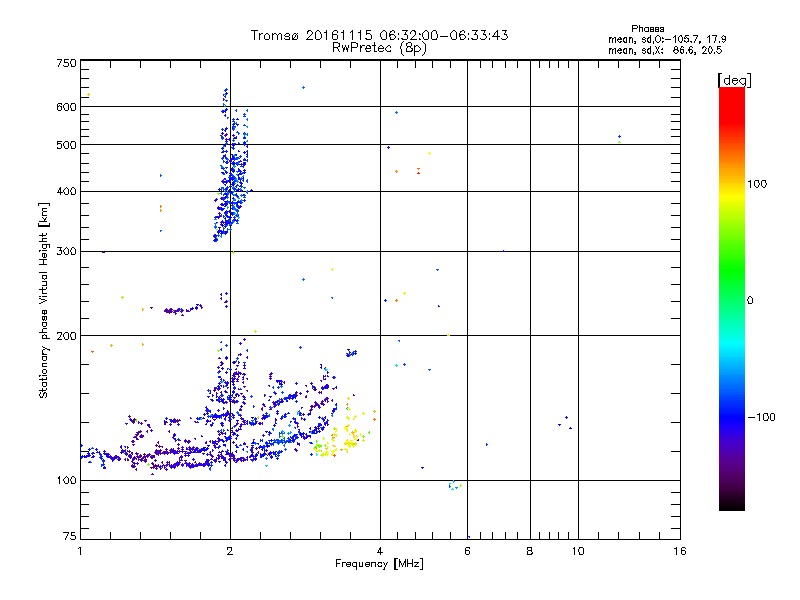Click the colorbar '100' tick label
The width and height of the screenshot is (800, 600).
click(x=757, y=184)
